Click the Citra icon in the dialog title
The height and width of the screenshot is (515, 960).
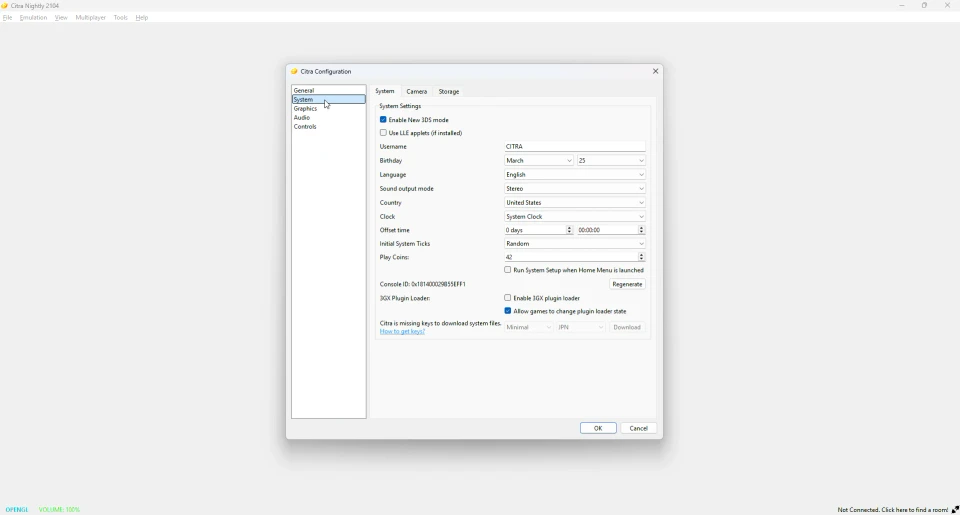coord(294,72)
